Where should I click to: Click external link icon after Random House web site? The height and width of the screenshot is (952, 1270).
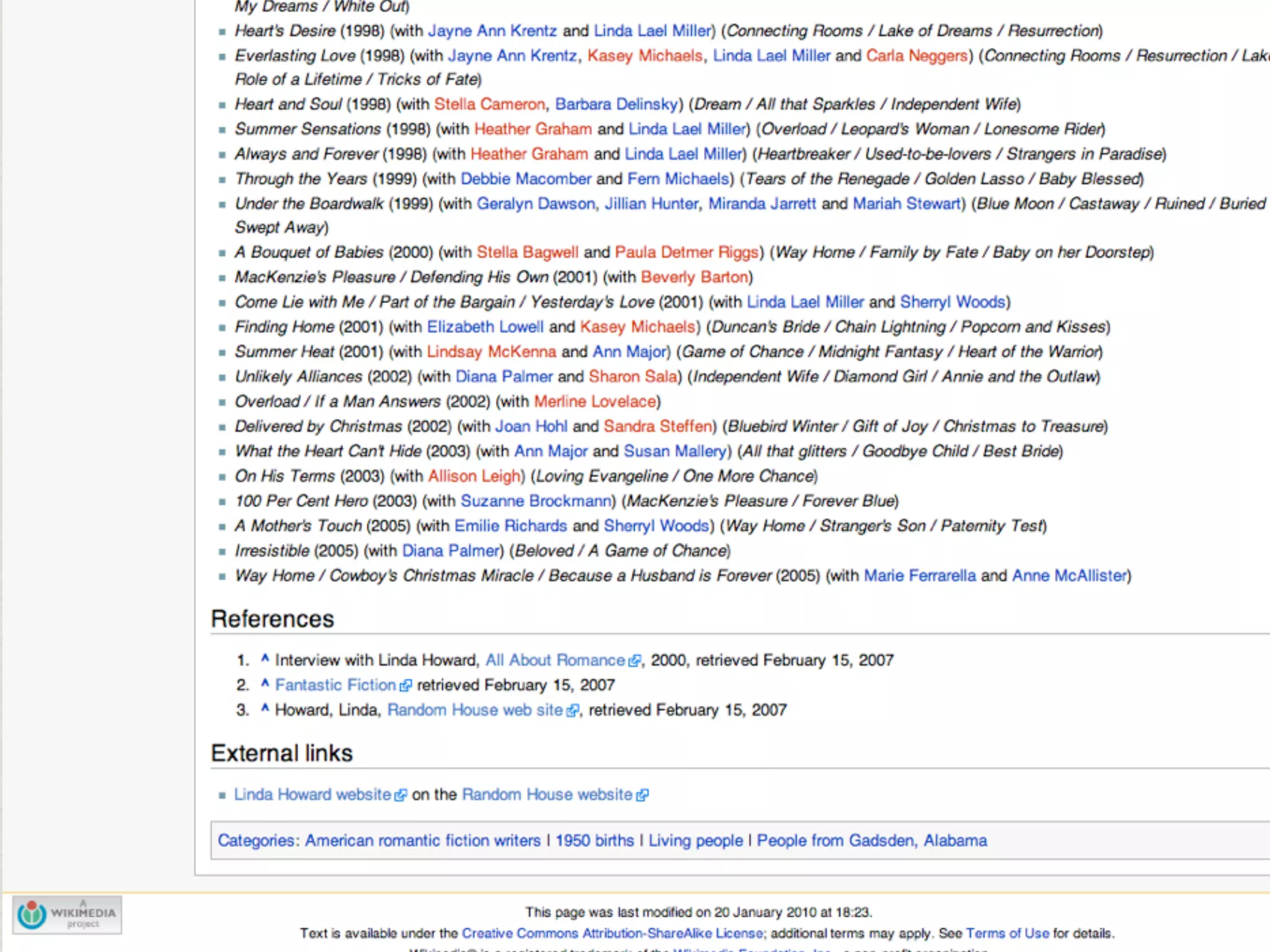(x=572, y=711)
